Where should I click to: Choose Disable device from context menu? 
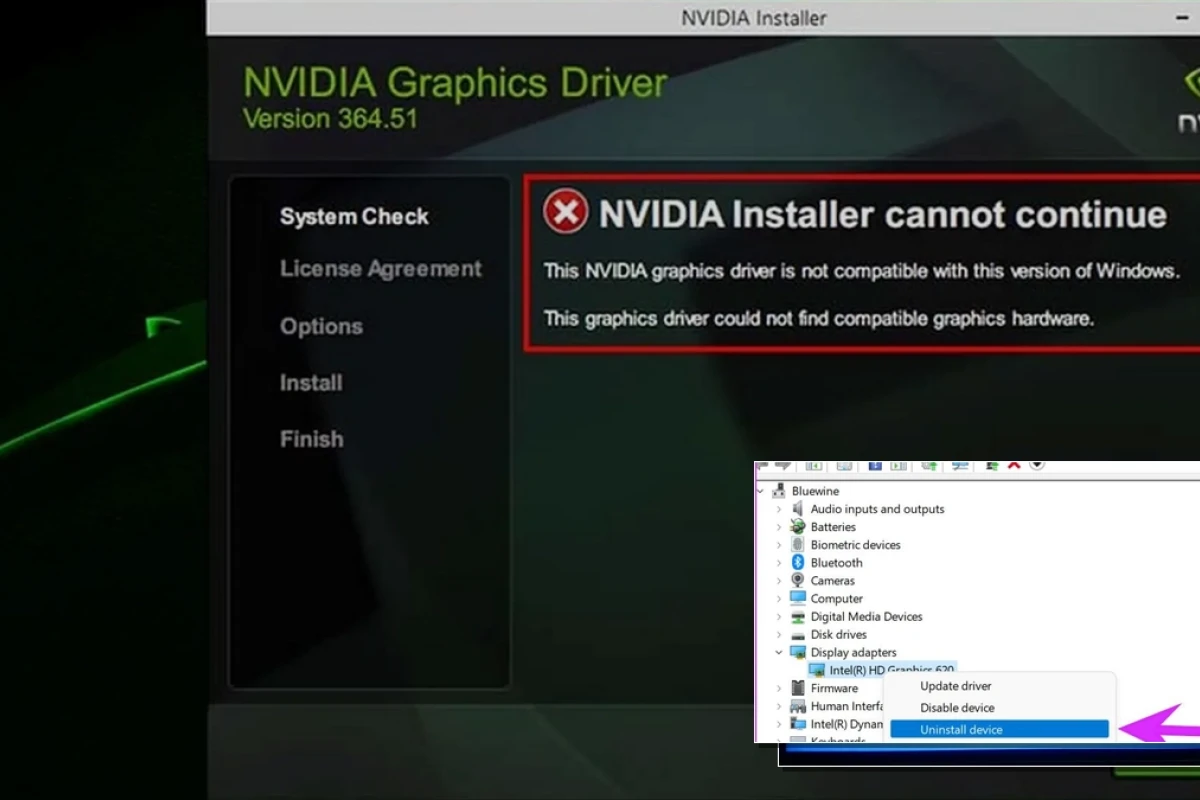(999, 708)
